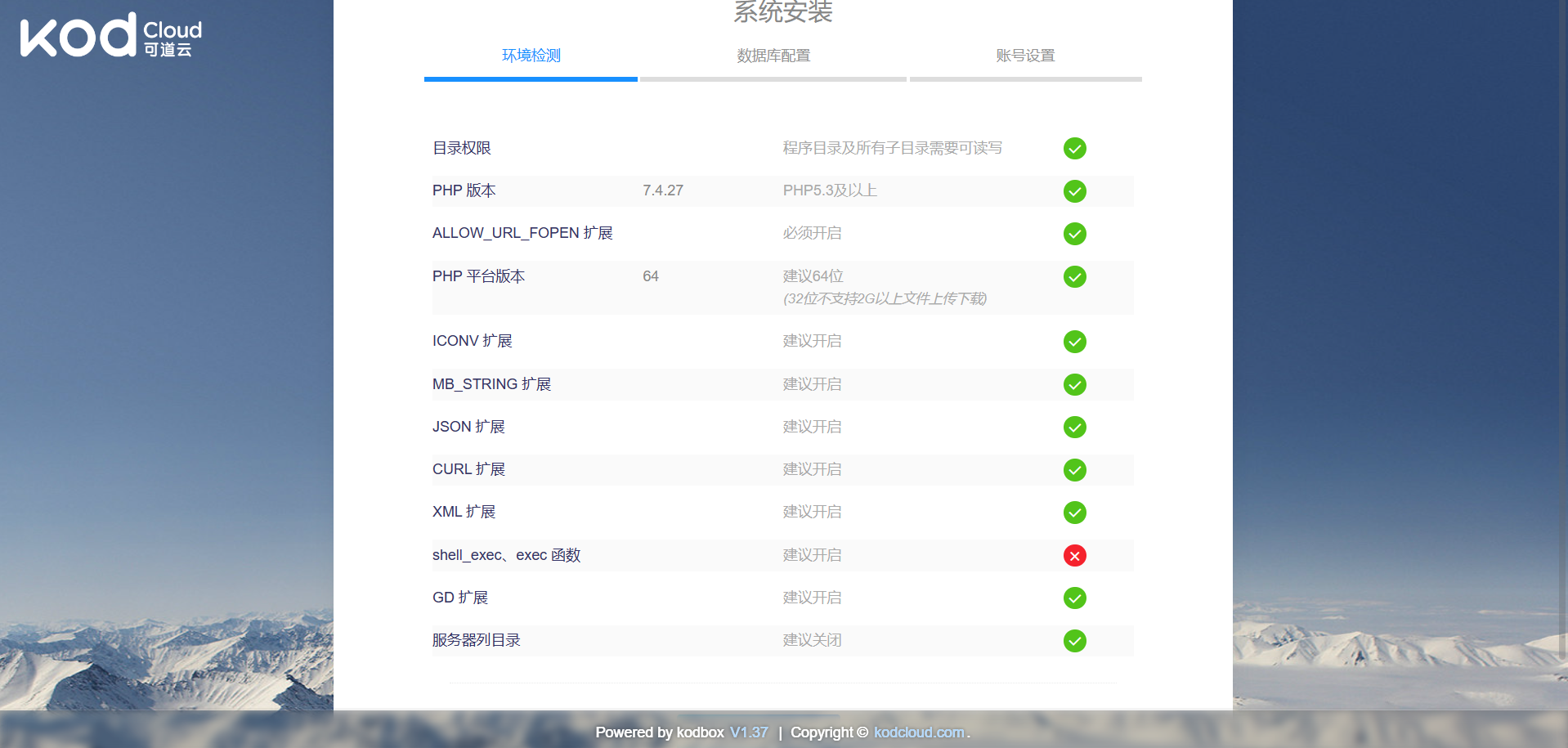The image size is (1568, 748).
Task: Click green check icon for 目录权限
Action: point(1074,149)
